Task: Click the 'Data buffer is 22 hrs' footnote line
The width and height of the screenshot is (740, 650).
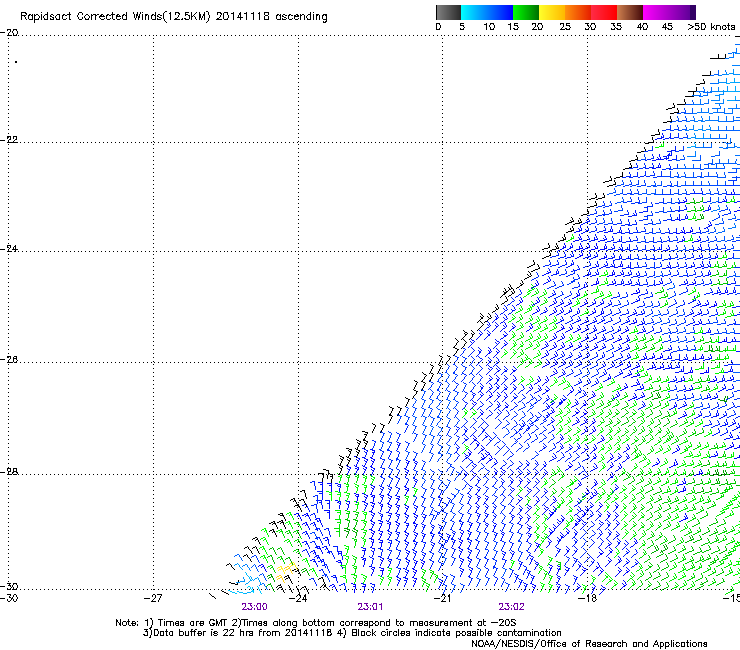Action: coord(352,633)
